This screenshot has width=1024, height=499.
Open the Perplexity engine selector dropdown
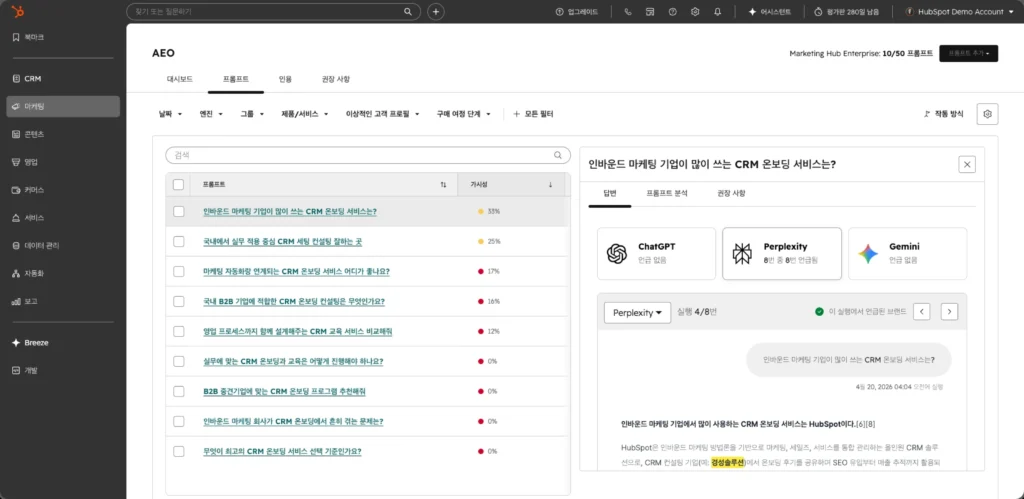click(637, 312)
